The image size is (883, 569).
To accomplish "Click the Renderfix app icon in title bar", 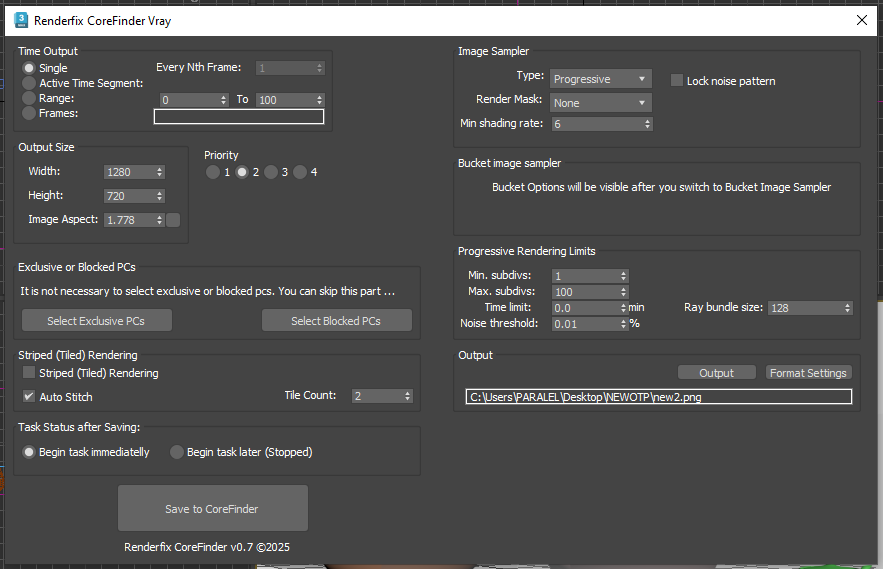I will click(x=21, y=20).
